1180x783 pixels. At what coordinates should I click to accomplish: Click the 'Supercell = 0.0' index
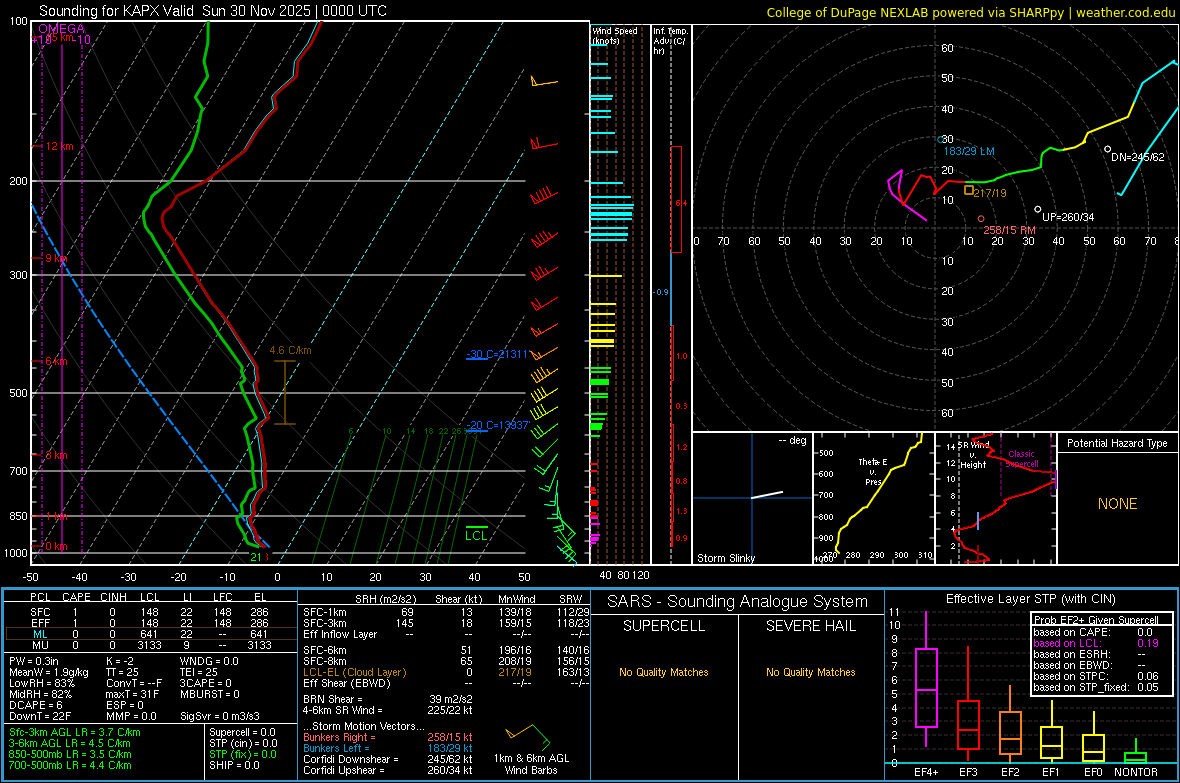(x=242, y=732)
